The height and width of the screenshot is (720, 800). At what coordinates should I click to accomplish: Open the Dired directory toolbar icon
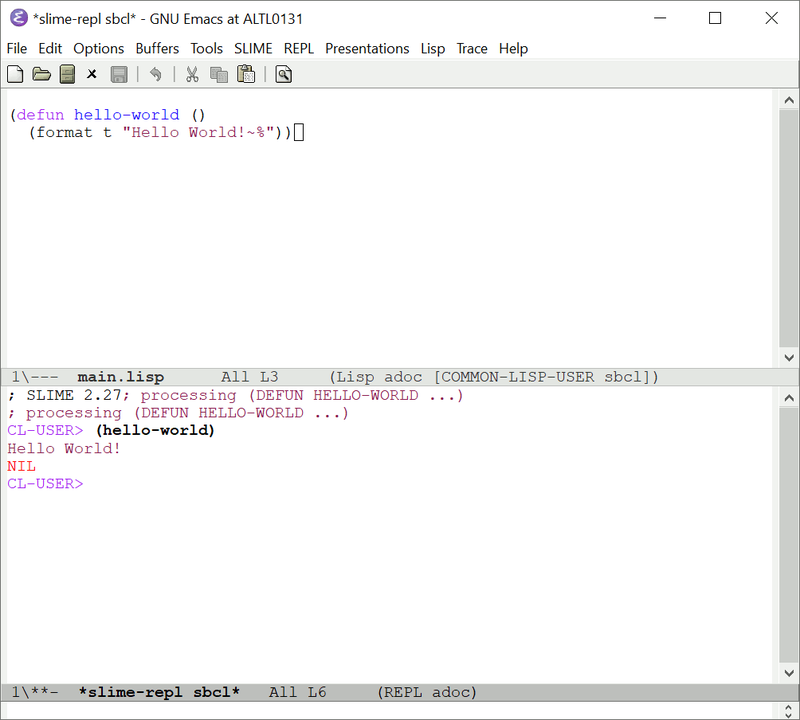(65, 73)
